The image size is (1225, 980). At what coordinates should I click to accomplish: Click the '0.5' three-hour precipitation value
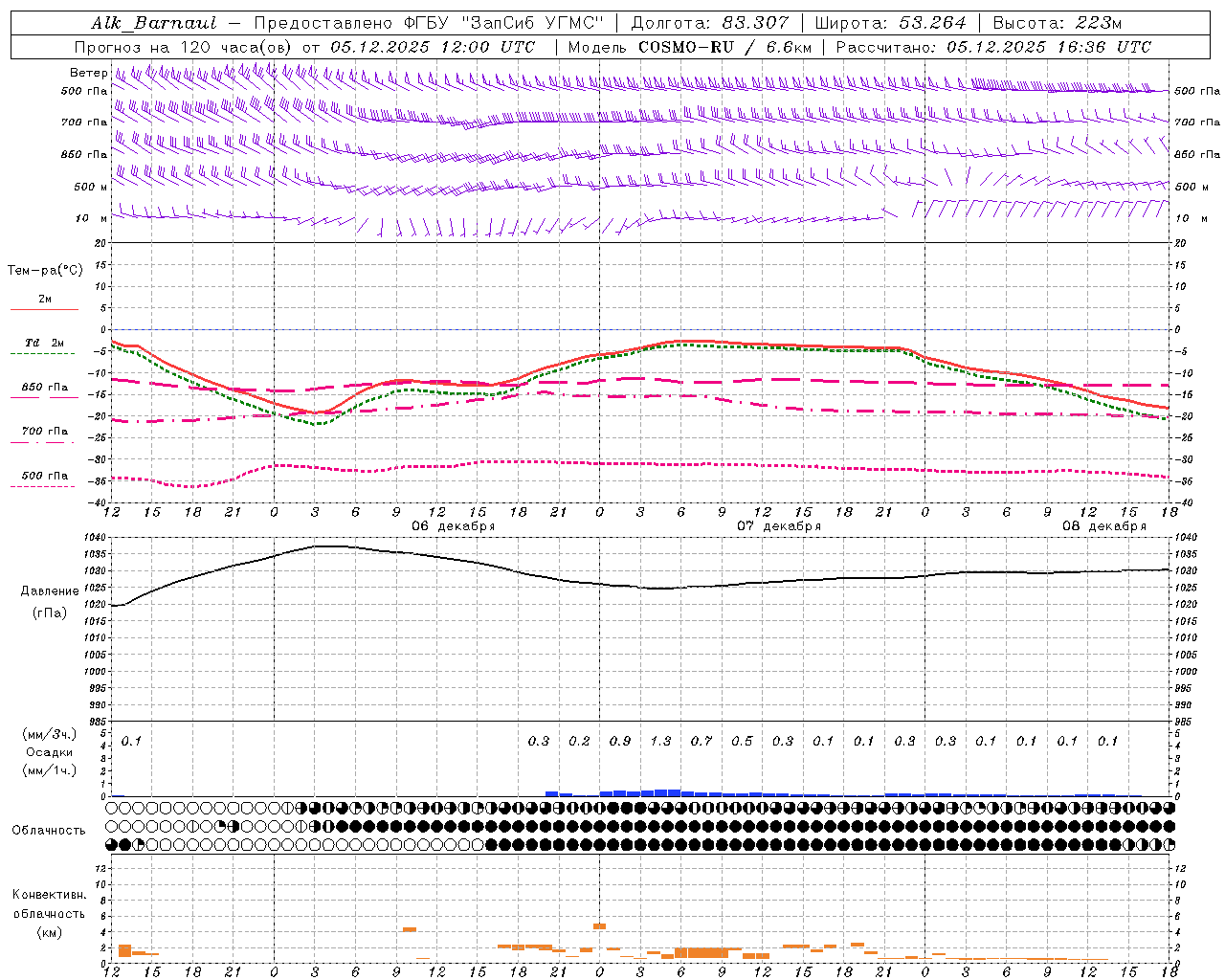[742, 741]
